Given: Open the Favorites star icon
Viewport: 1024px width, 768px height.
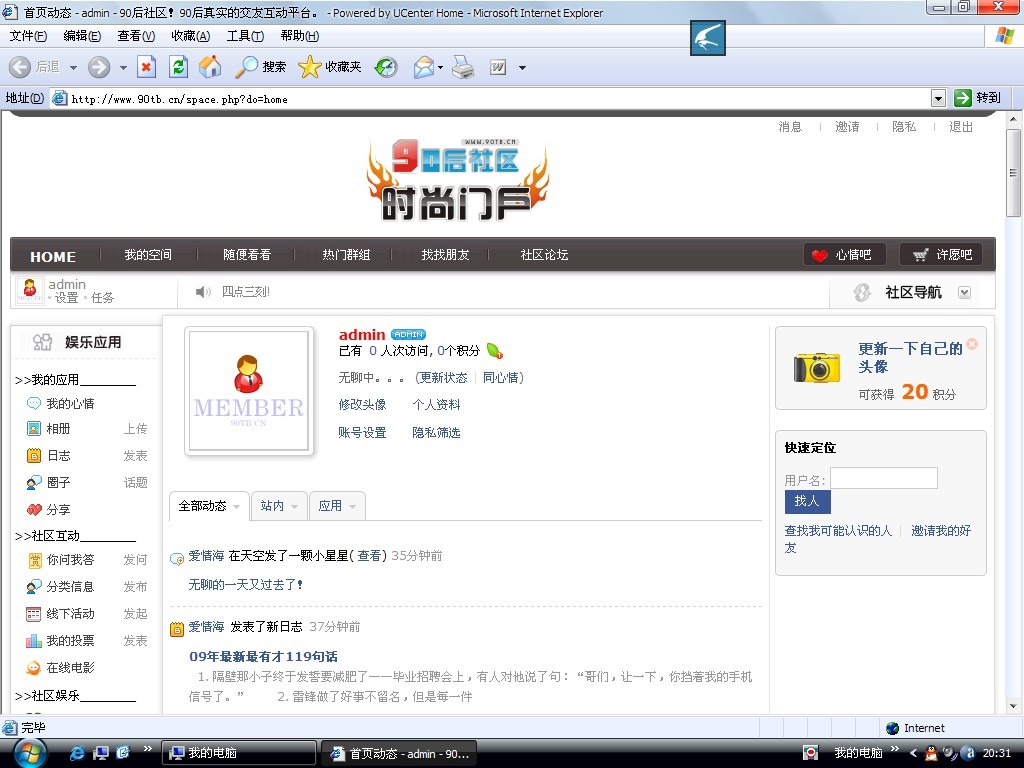Looking at the screenshot, I should (x=310, y=67).
